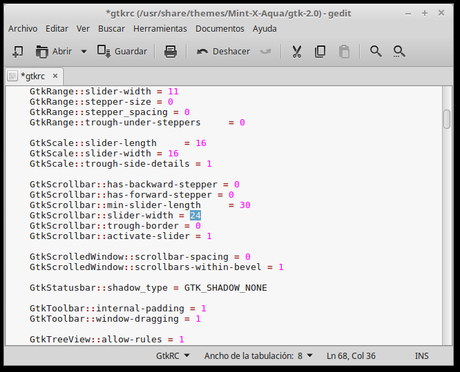460x372 pixels.
Task: Click the GtkScrollbar::activate-slider line
Action: (x=121, y=236)
